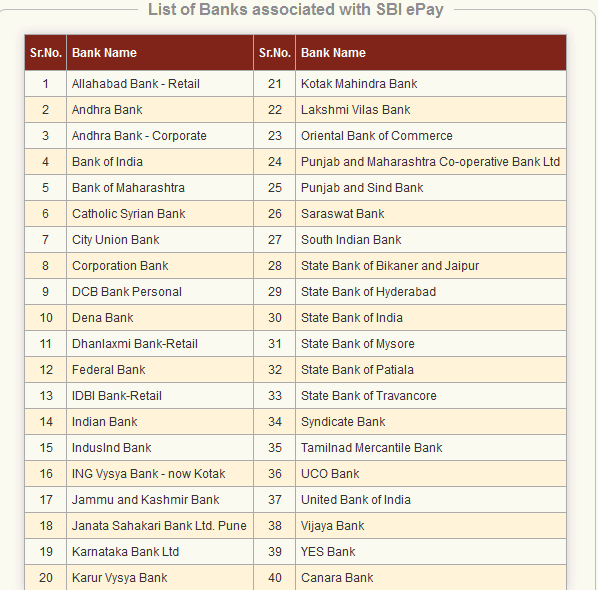Select Oriental Bank of Commerce row

[x=376, y=136]
